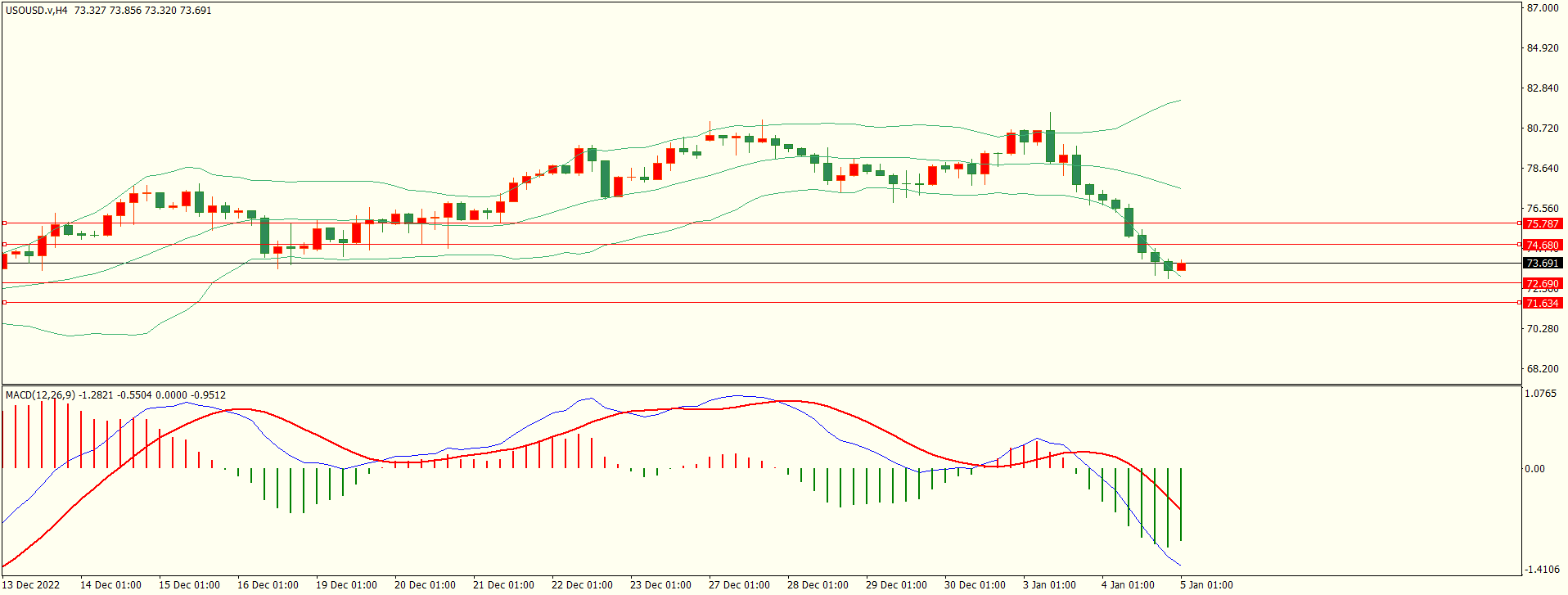
Task: Click the 87.000 price axis value
Action: pyautogui.click(x=1543, y=8)
